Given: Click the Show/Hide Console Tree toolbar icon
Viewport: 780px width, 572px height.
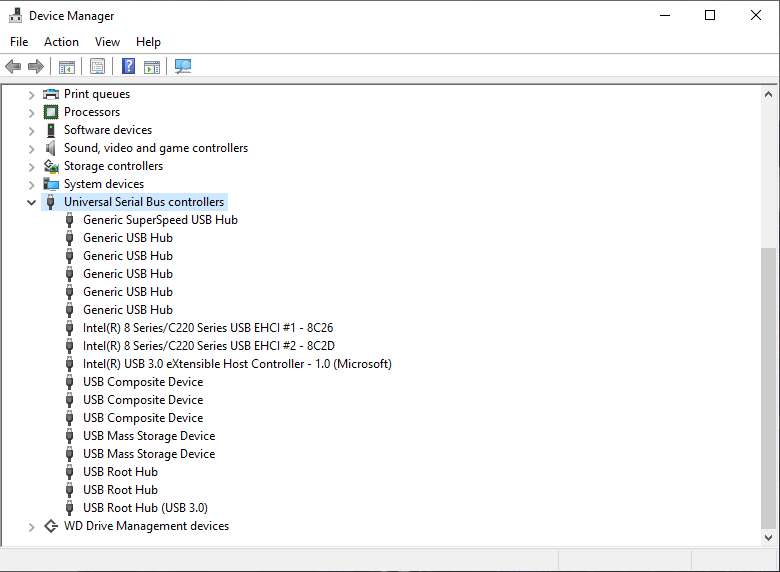Looking at the screenshot, I should point(67,66).
